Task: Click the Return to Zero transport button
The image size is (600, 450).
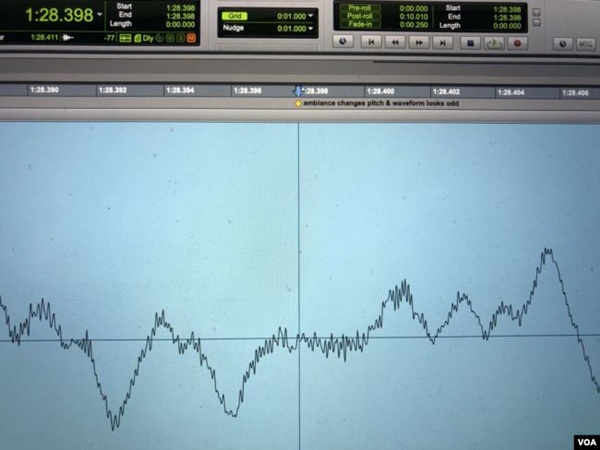Action: (371, 42)
